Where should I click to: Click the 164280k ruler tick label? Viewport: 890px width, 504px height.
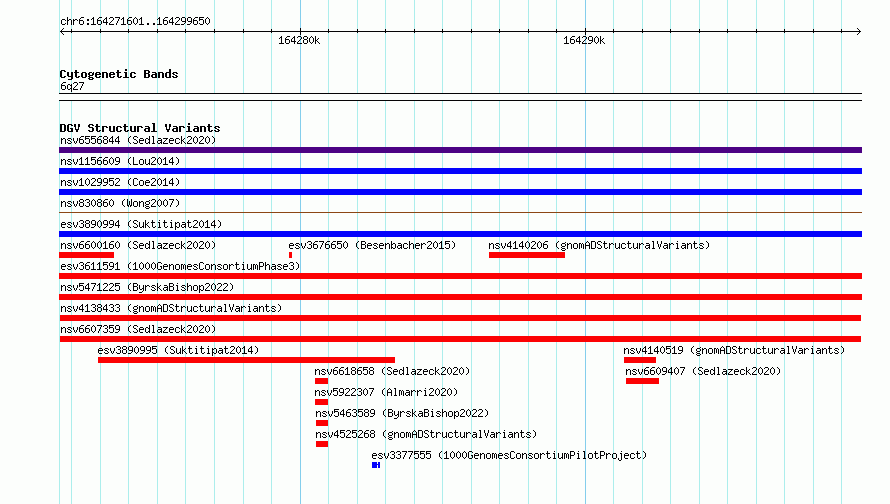point(299,40)
